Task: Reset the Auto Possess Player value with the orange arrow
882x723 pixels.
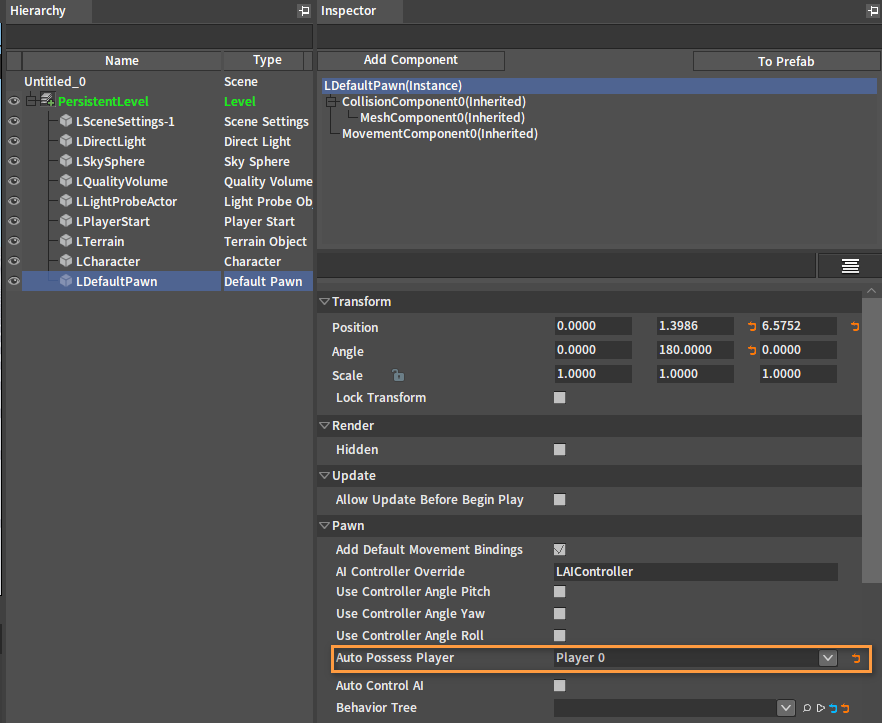Action: click(856, 658)
